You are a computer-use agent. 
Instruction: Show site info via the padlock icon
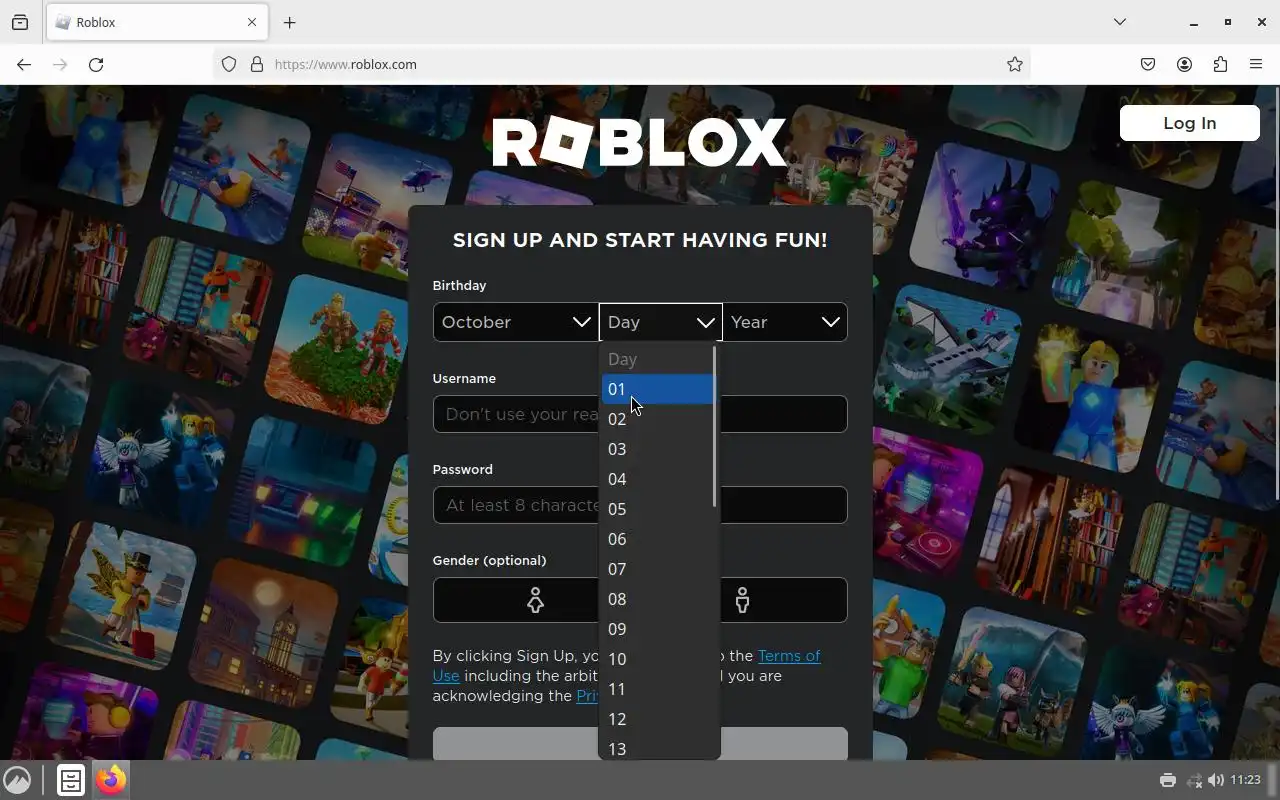[257, 64]
